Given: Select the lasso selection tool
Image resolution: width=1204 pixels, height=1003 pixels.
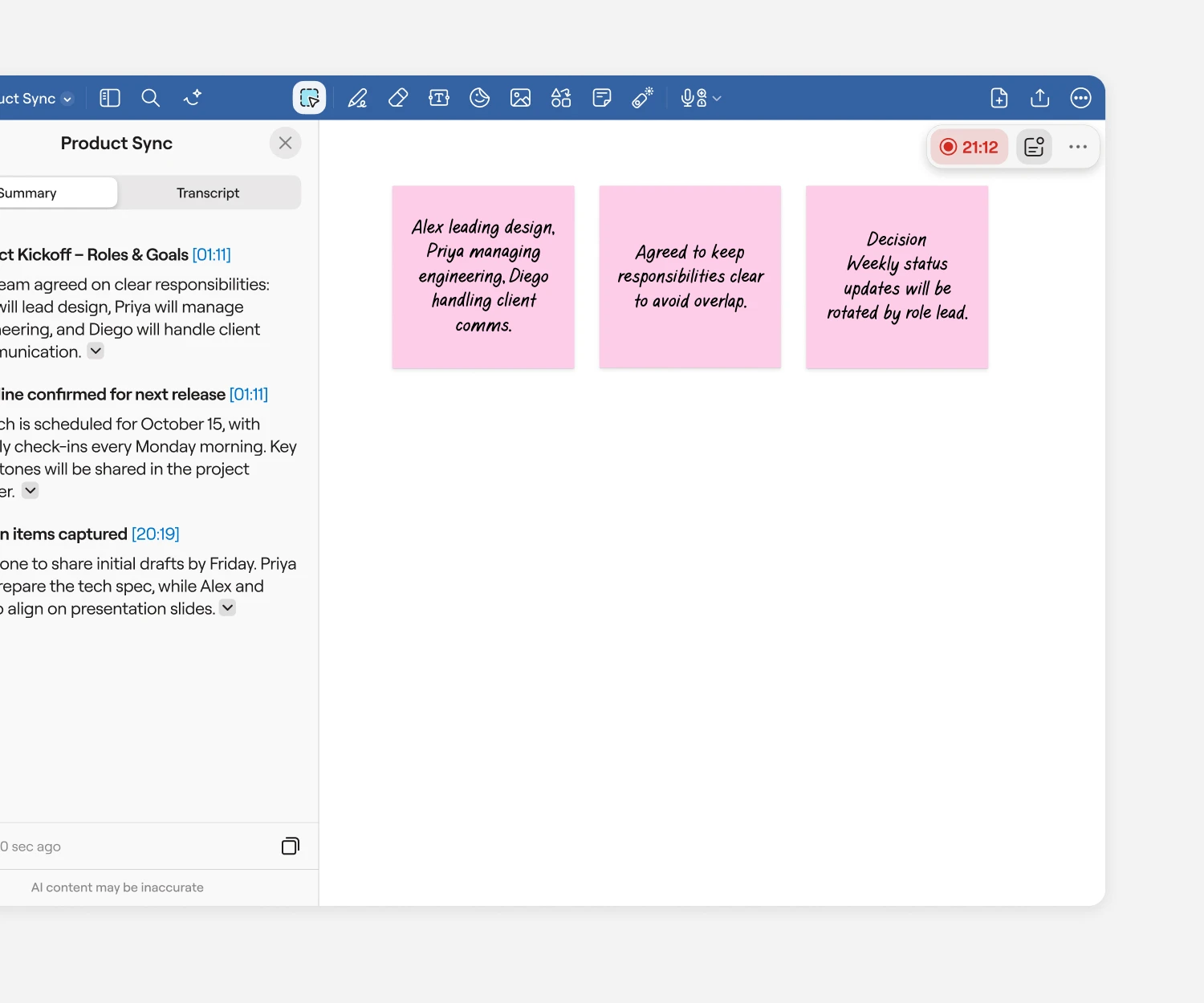Looking at the screenshot, I should click(309, 98).
